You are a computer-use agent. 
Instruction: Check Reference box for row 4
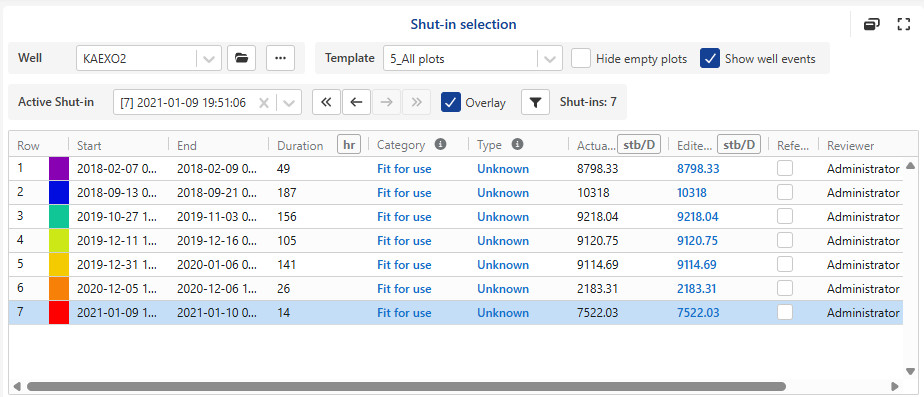(x=784, y=240)
